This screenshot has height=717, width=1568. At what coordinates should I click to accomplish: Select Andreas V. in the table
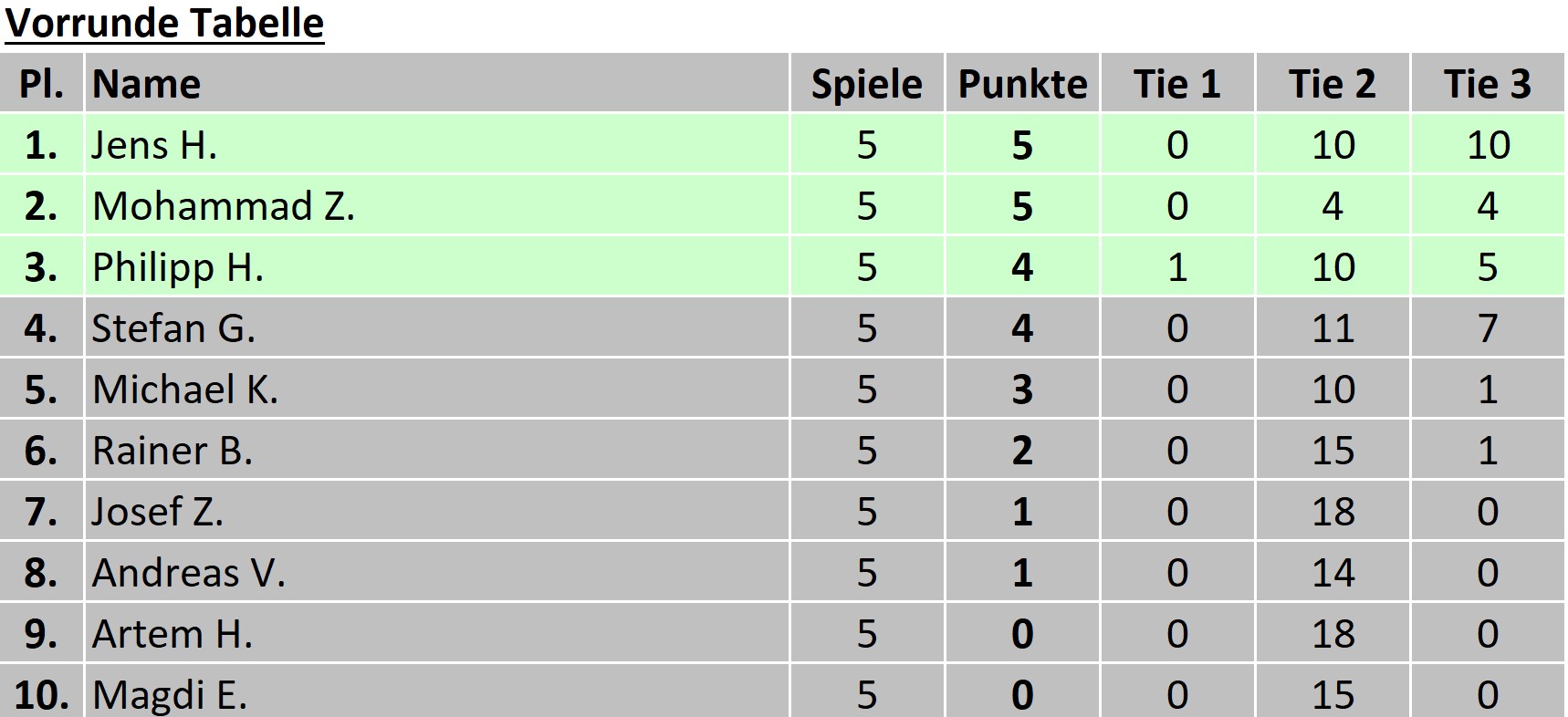[x=189, y=573]
